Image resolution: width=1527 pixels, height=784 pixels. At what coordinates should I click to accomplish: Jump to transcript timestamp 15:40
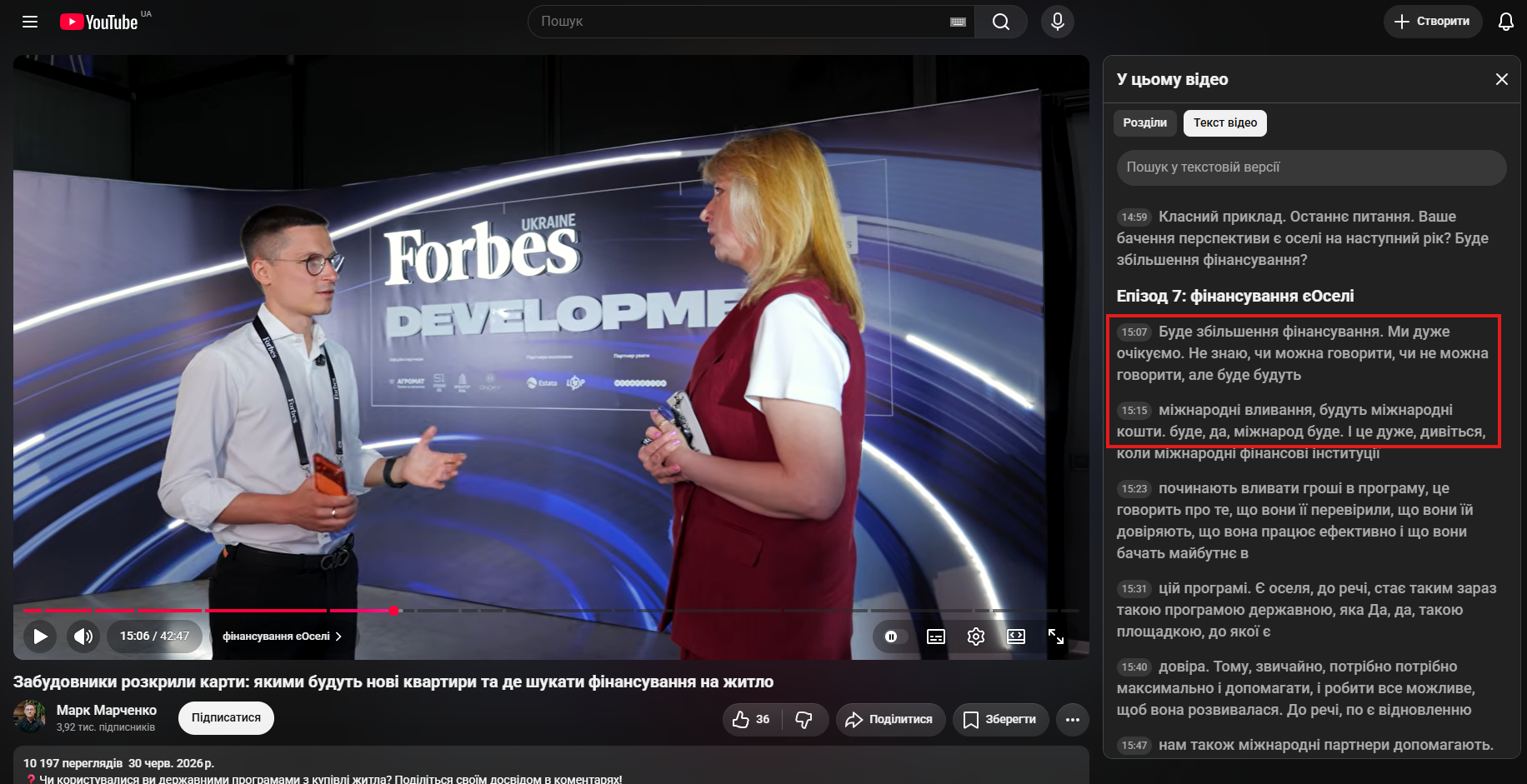point(1134,667)
